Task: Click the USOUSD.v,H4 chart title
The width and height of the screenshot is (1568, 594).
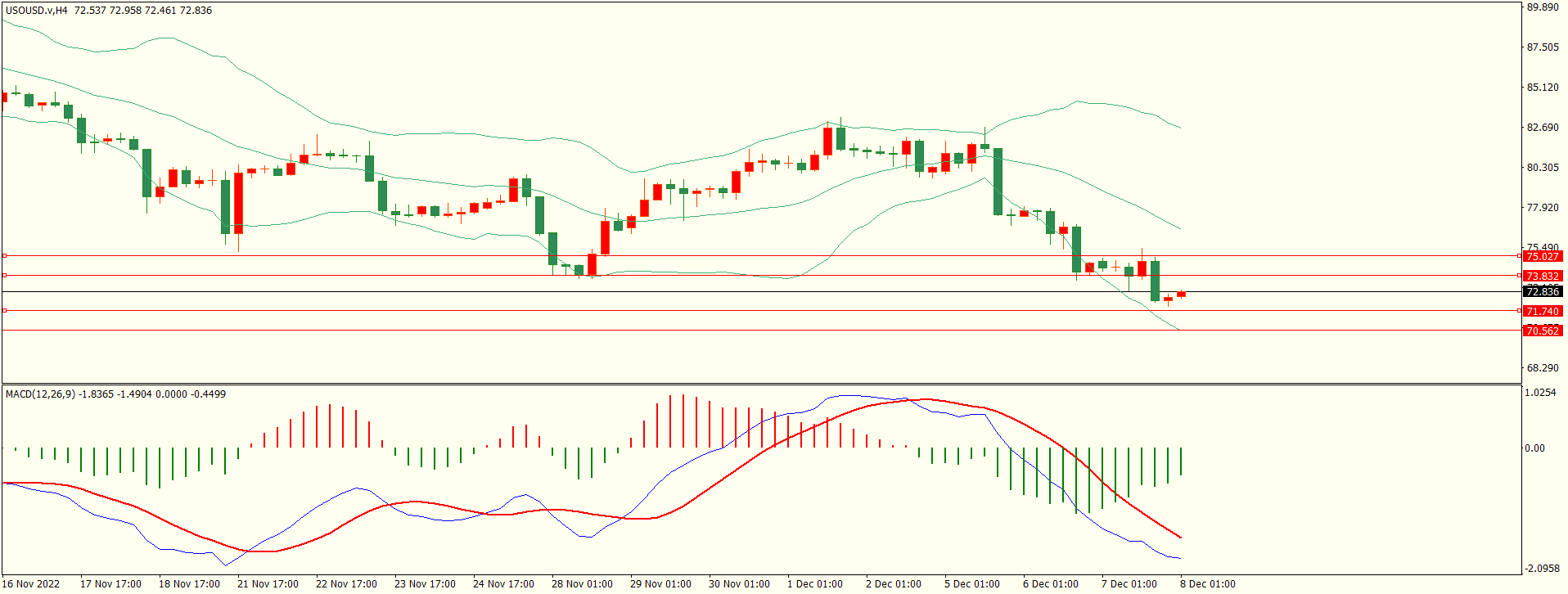Action: click(37, 11)
